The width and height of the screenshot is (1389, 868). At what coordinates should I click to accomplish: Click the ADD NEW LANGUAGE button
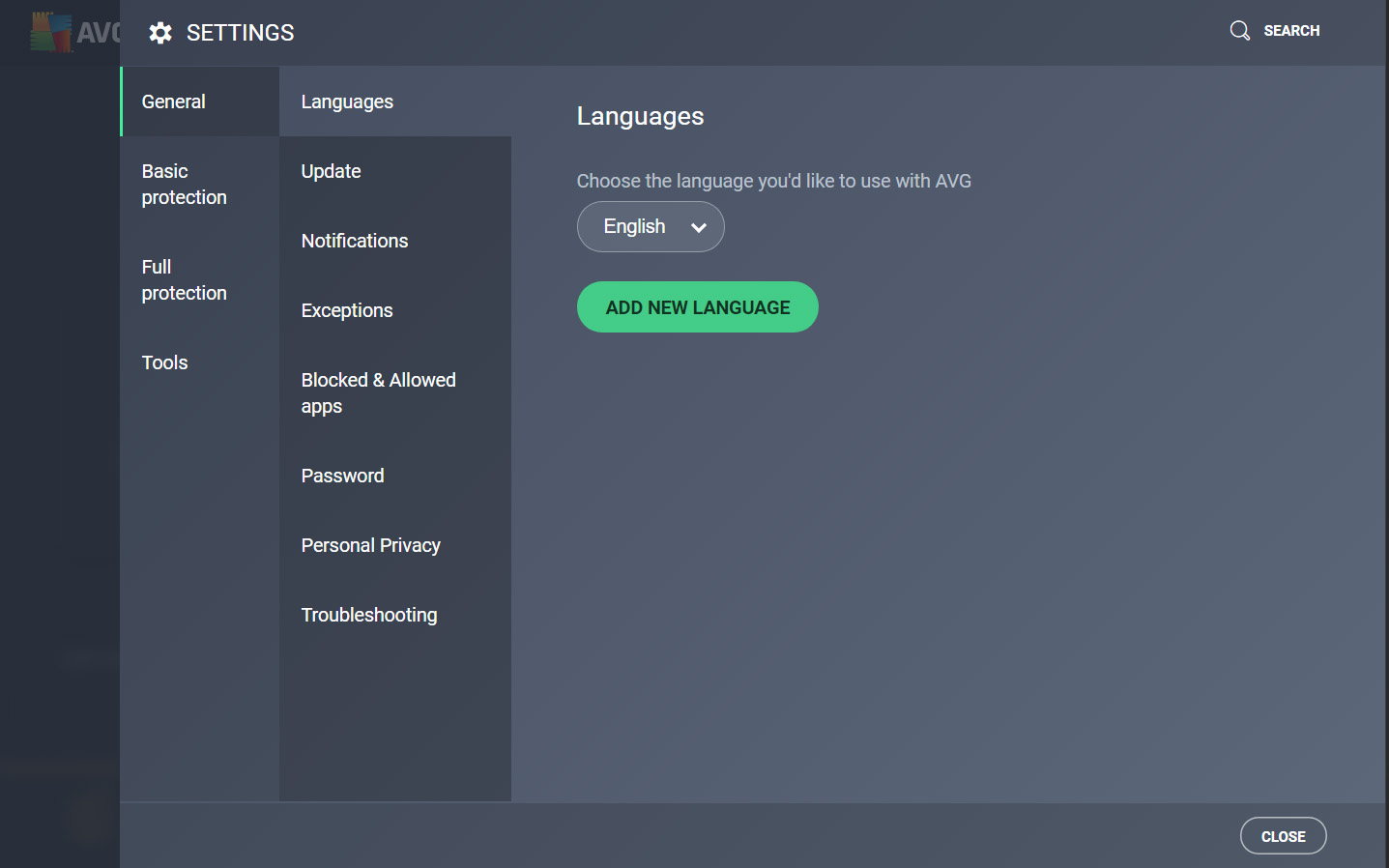[x=697, y=306]
